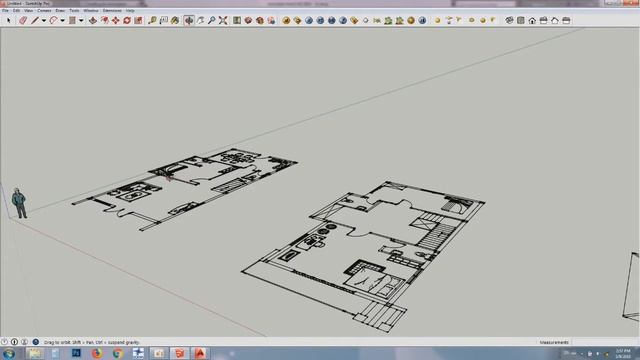Viewport: 640px width, 360px height.
Task: Open the Edit menu
Action: [16, 11]
